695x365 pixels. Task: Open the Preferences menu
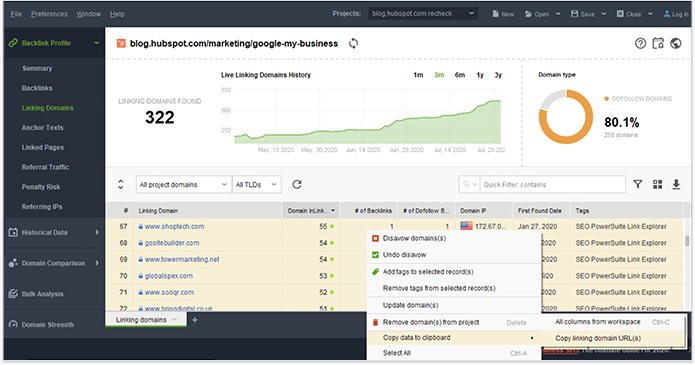tap(49, 14)
